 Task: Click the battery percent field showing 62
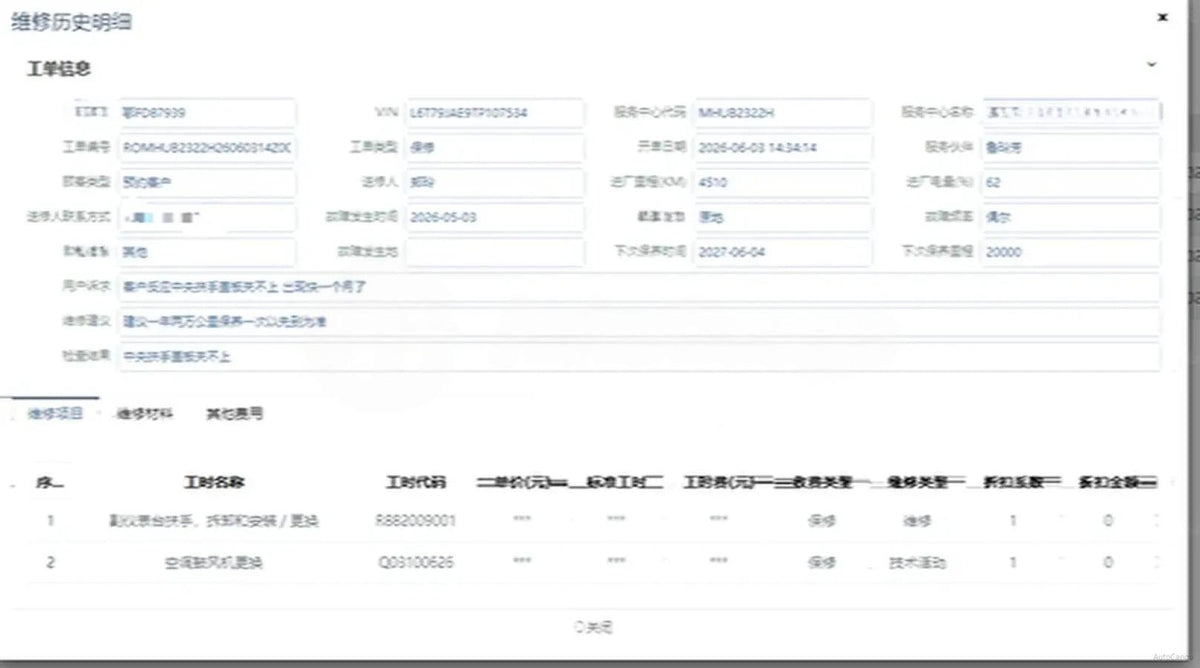[x=1071, y=183]
